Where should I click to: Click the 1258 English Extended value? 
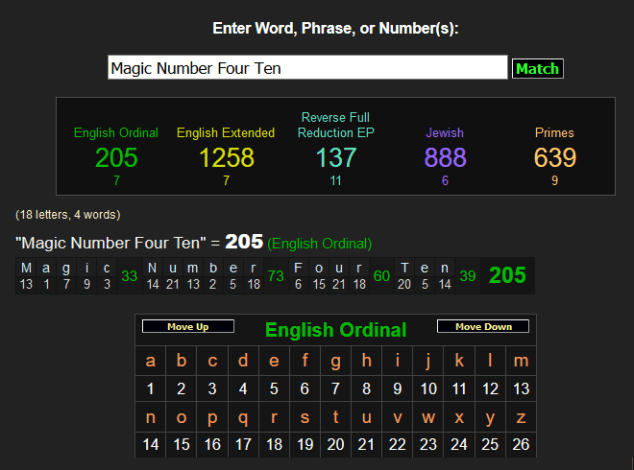(x=226, y=158)
